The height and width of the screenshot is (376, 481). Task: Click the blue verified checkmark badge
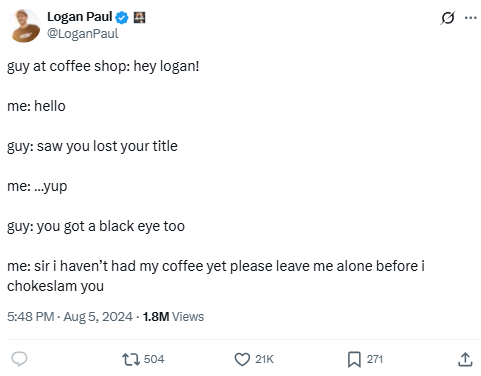[122, 17]
